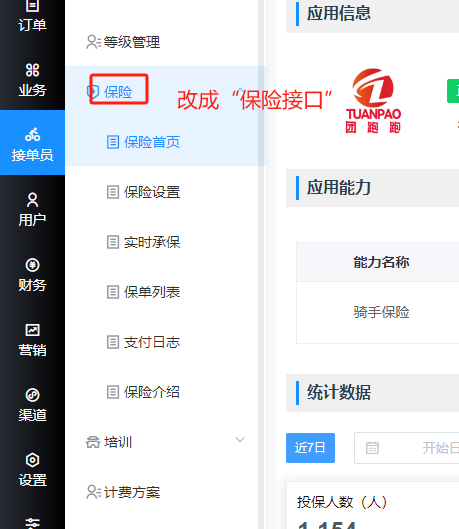Open the 渠道 link icon
Viewport: 459px width, 529px height.
click(x=32, y=395)
